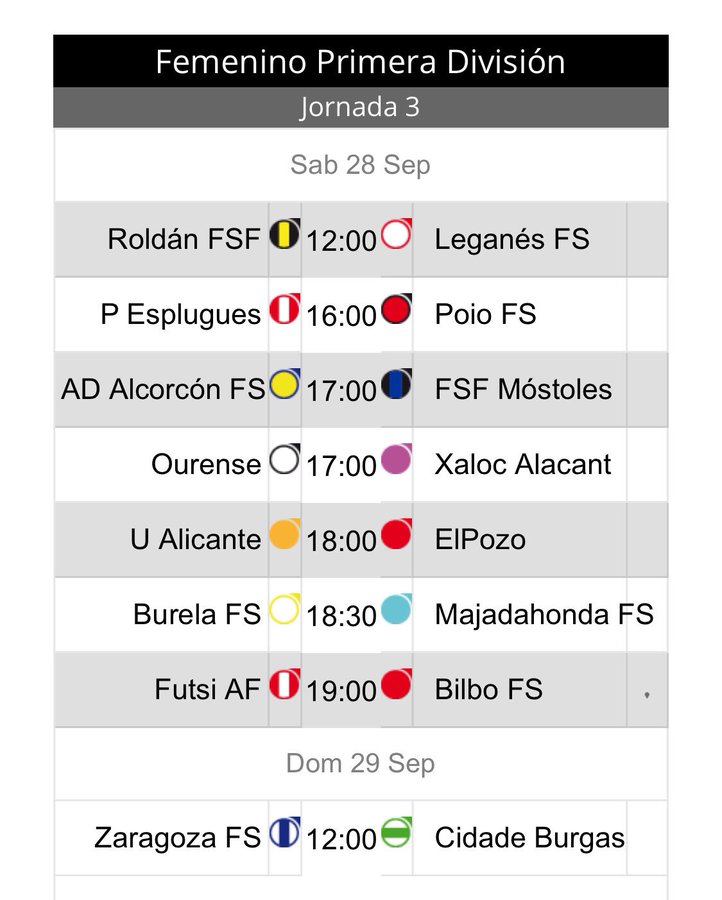Open Ourense team name link

click(206, 464)
